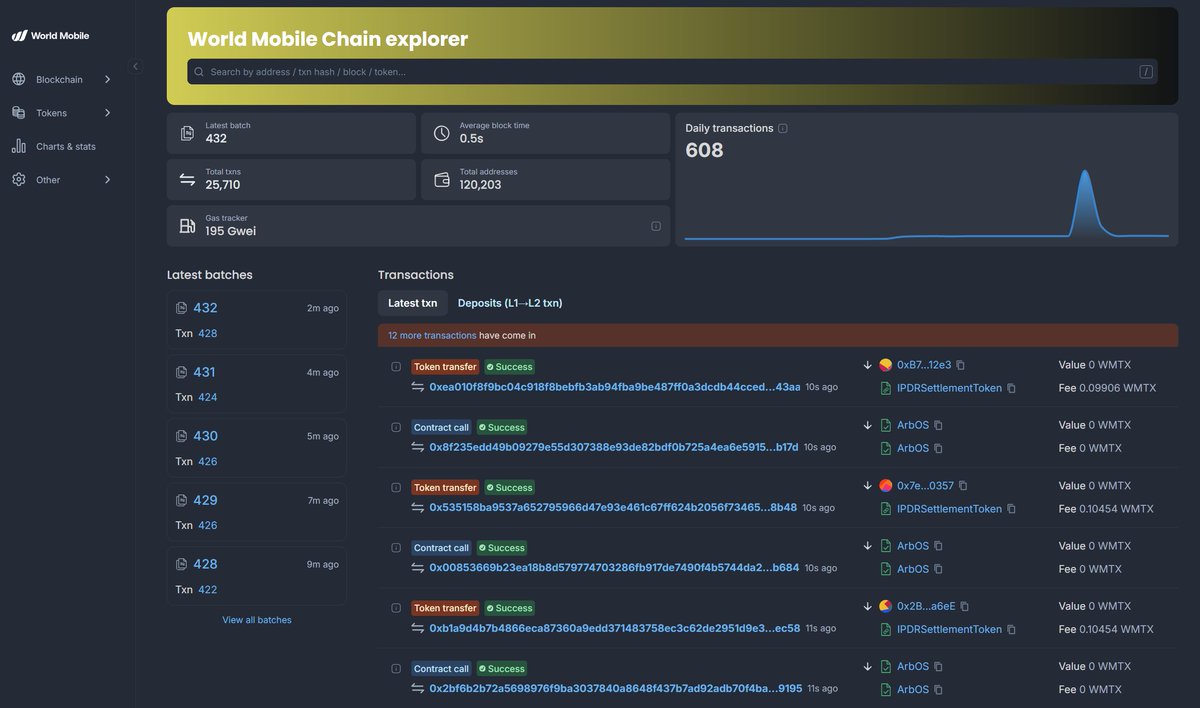Screen dimensions: 1200x708
Task: Select the checkbox next to the 0x8f235 contract call
Action: click(394, 426)
